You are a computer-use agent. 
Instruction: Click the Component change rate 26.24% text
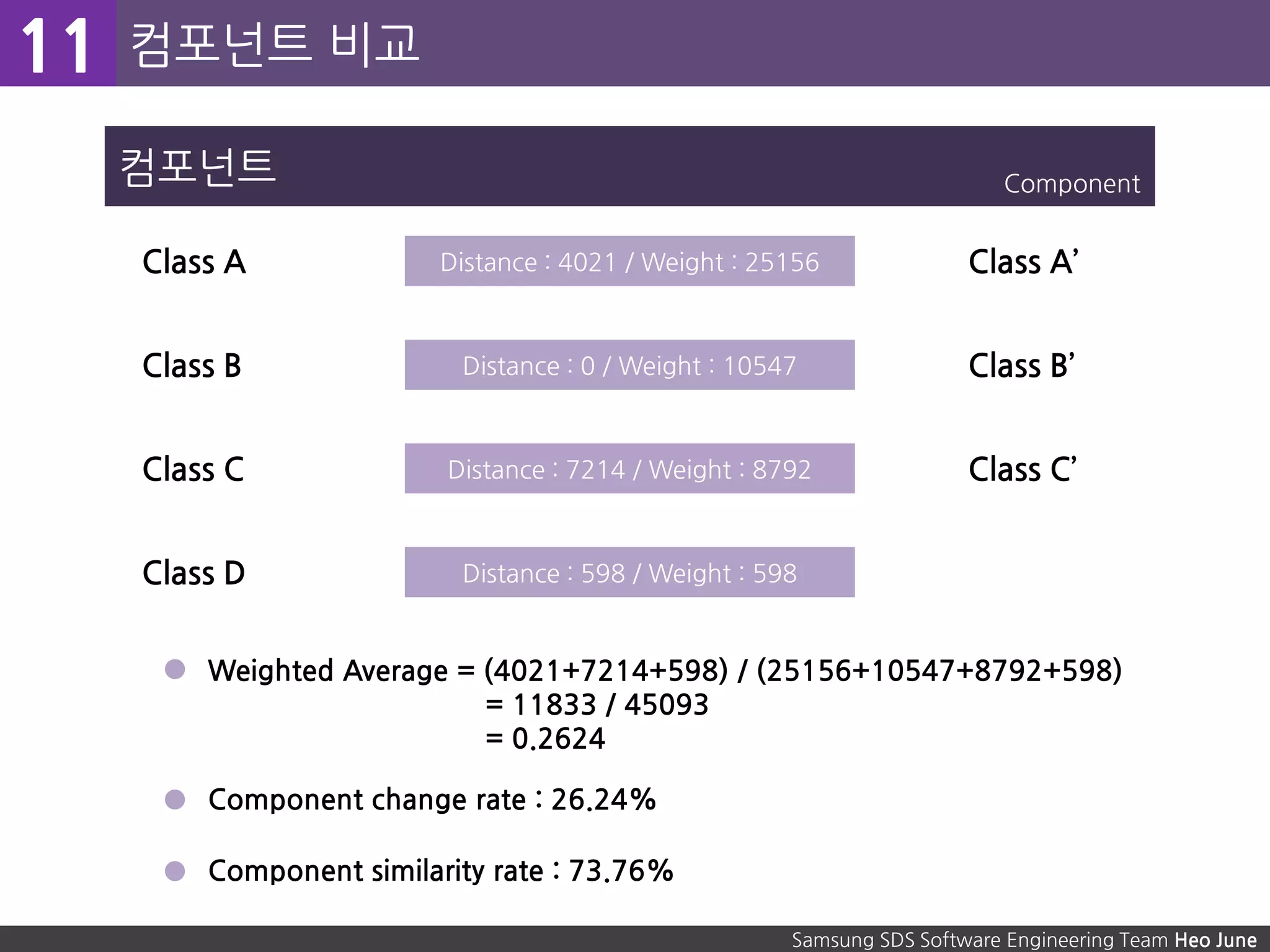[x=432, y=800]
